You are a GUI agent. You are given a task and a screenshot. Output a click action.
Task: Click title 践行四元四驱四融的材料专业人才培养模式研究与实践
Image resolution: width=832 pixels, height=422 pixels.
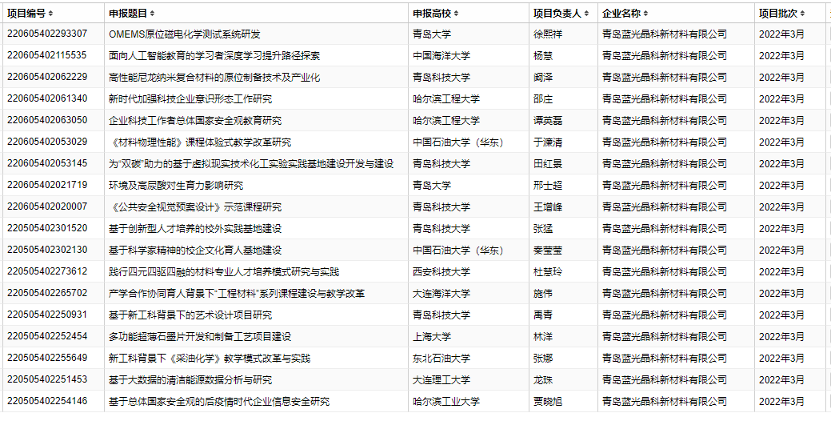pyautogui.click(x=223, y=272)
